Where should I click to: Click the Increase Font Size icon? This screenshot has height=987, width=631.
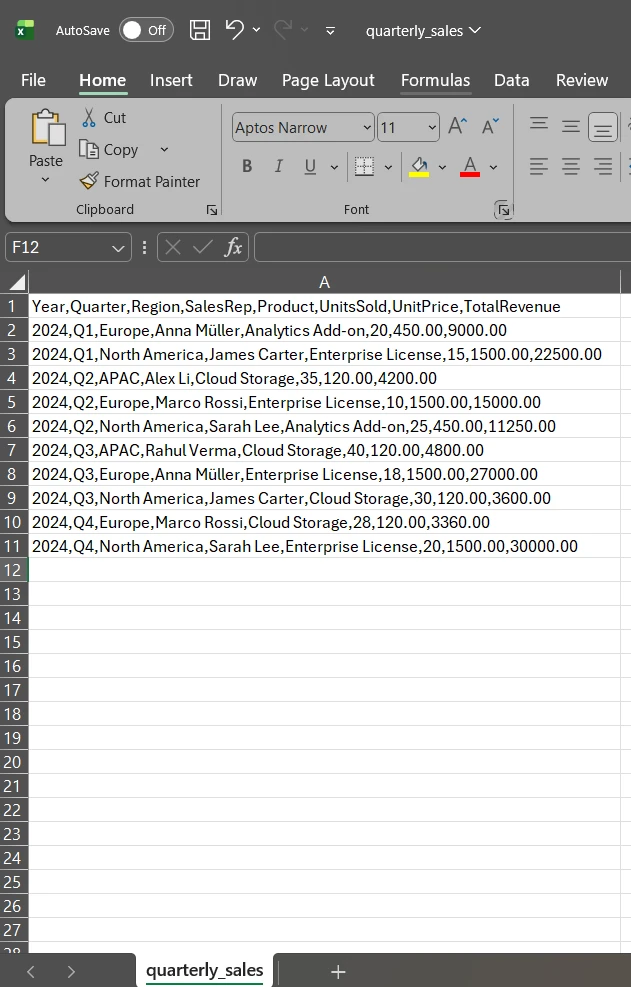[x=457, y=127]
